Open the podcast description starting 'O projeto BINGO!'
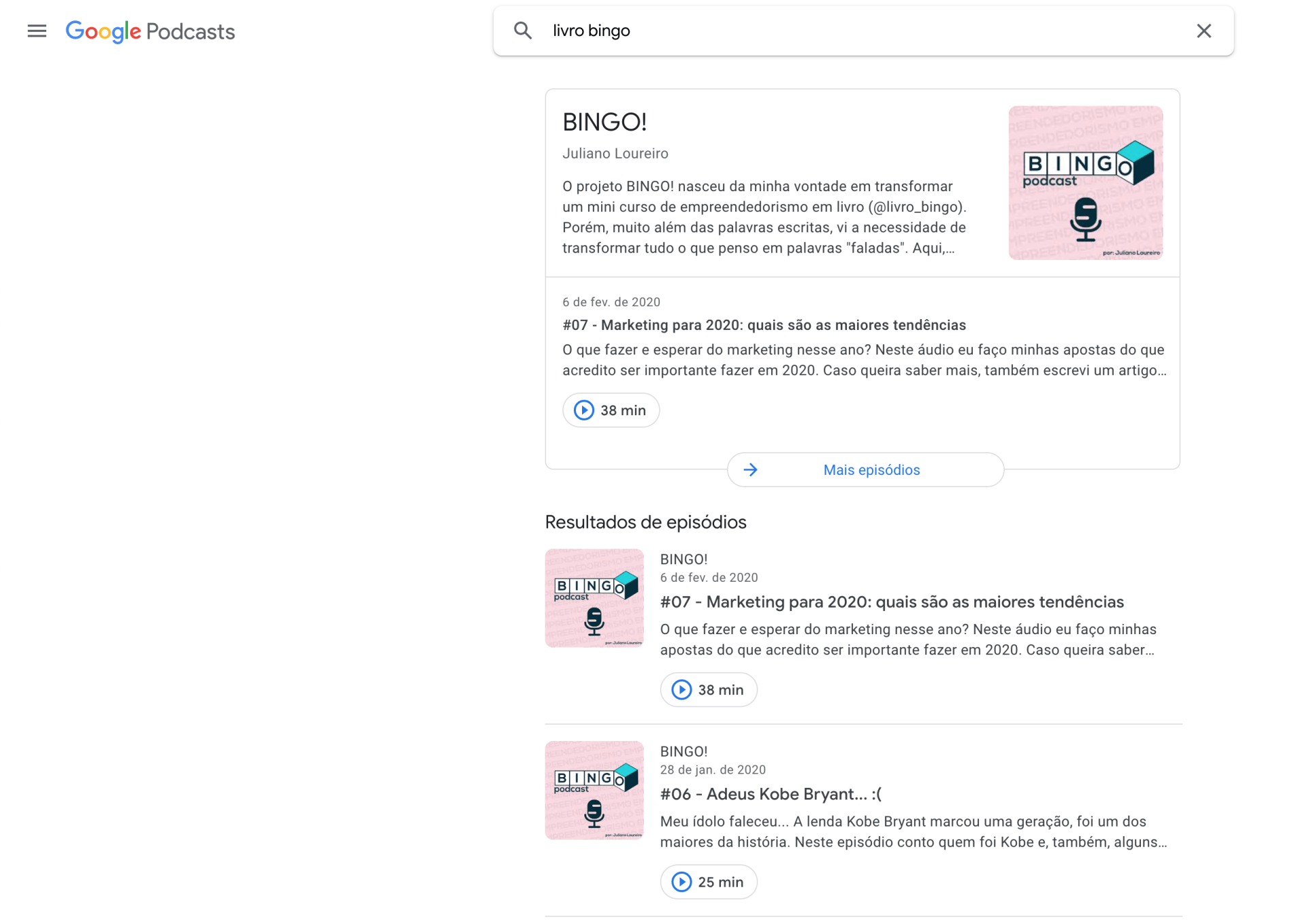 pos(764,217)
